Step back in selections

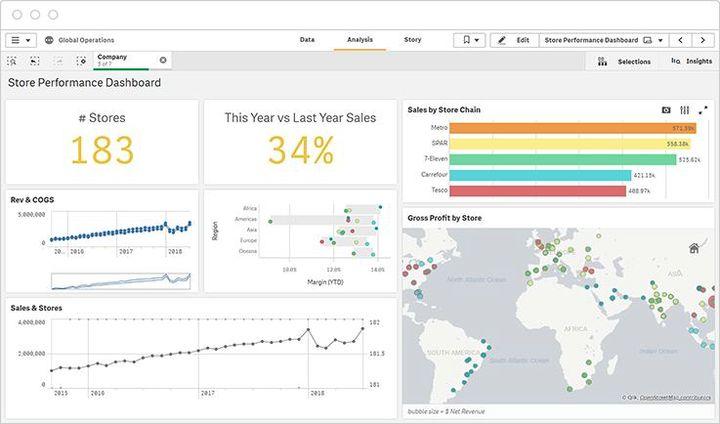(x=35, y=61)
